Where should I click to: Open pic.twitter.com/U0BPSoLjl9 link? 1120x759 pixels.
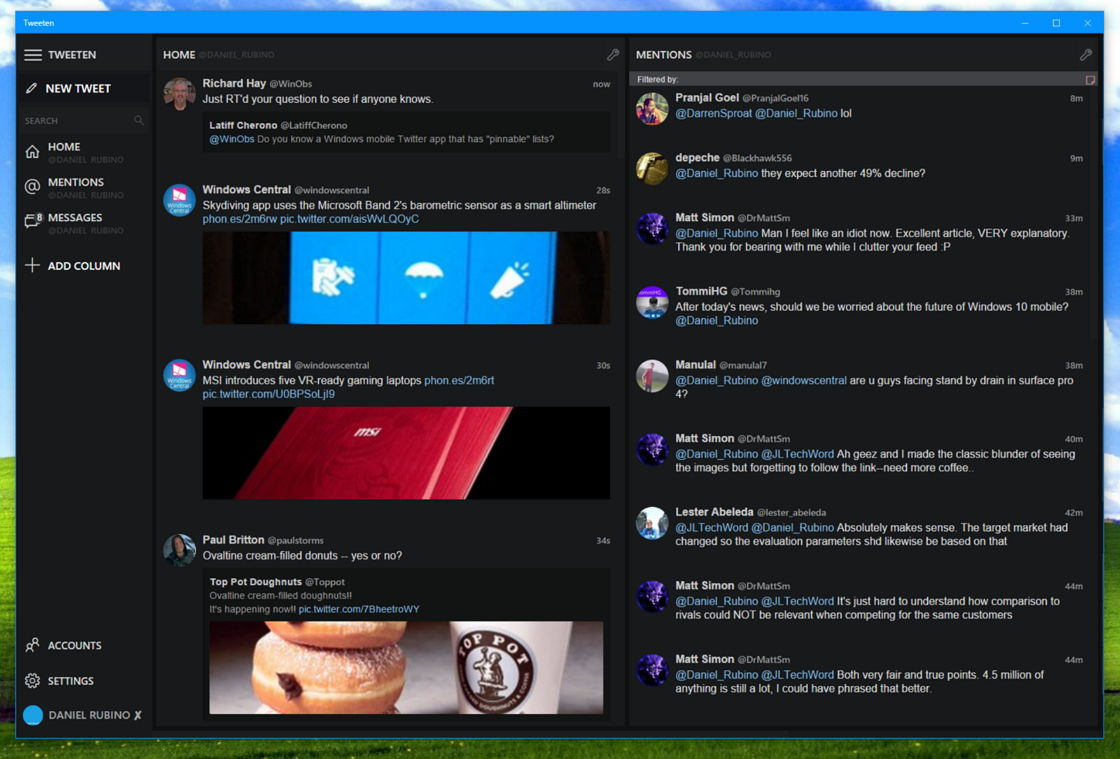(x=269, y=394)
